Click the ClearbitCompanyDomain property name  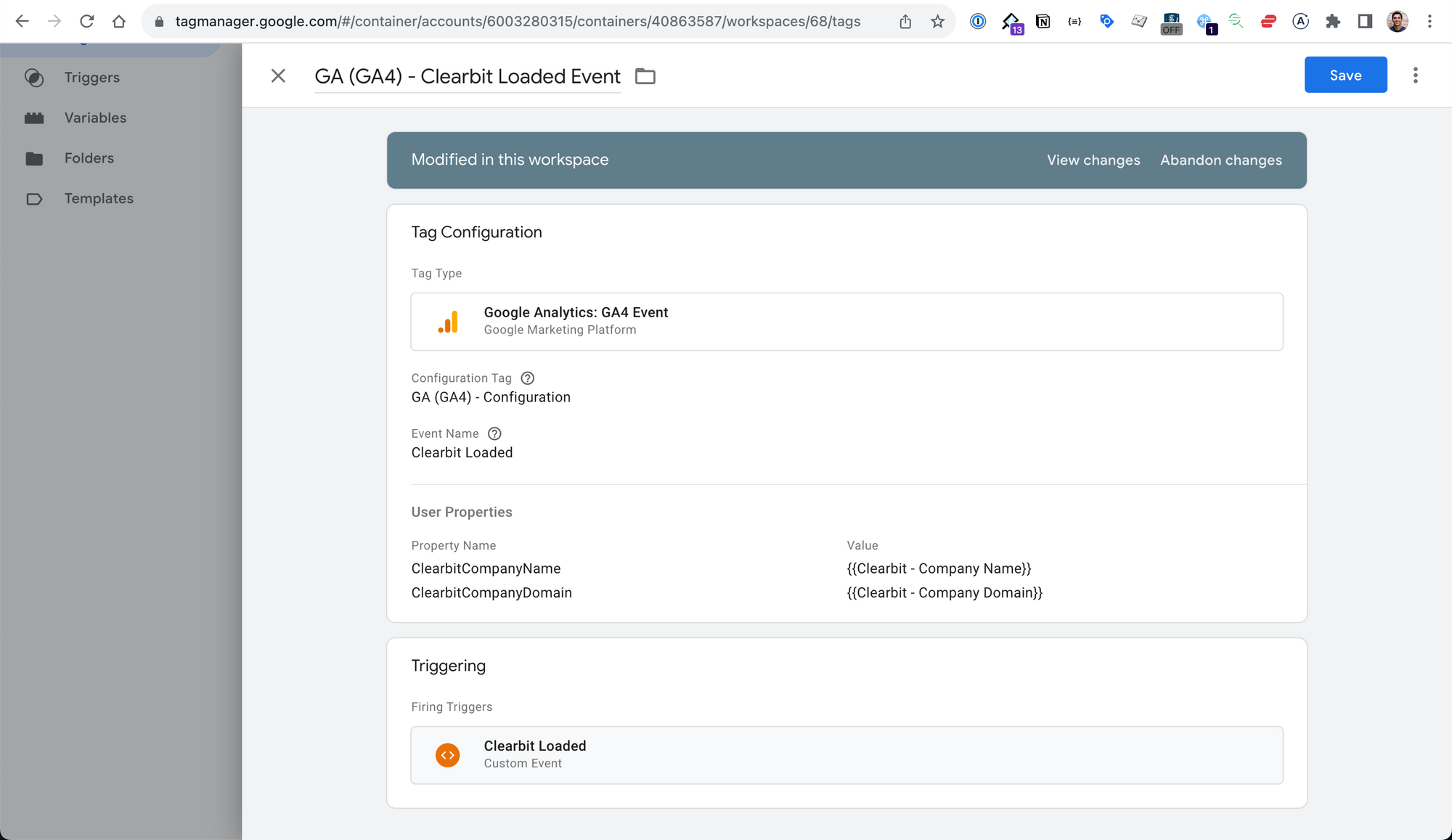tap(492, 592)
